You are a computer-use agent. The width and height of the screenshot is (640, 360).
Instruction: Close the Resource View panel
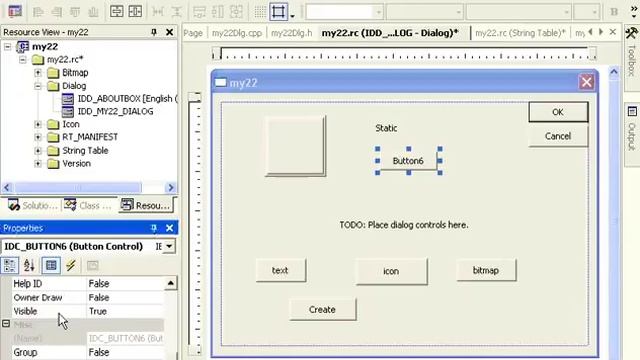coord(169,32)
